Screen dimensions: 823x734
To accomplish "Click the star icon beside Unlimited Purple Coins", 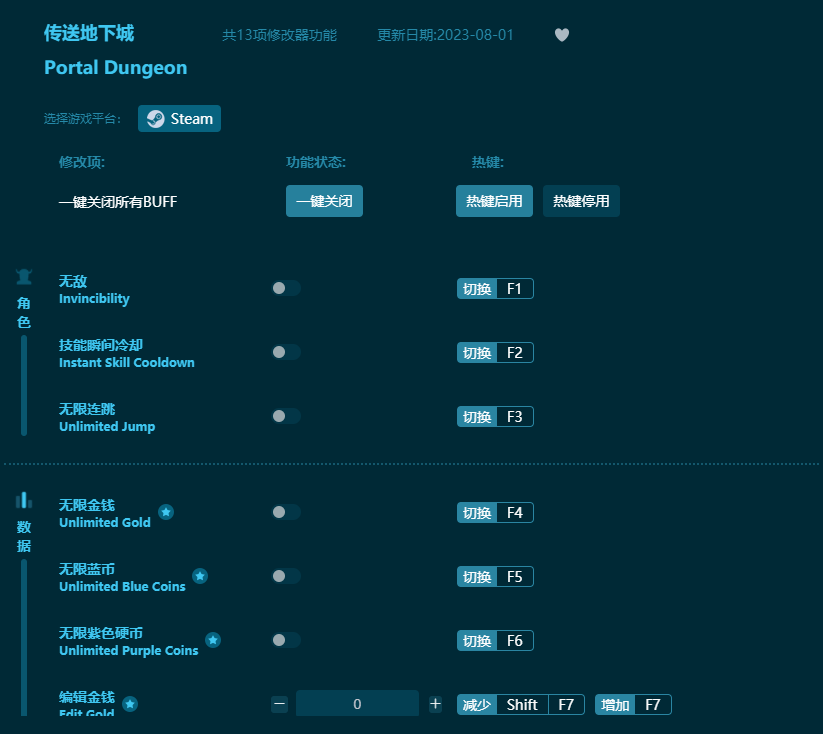I will [211, 639].
